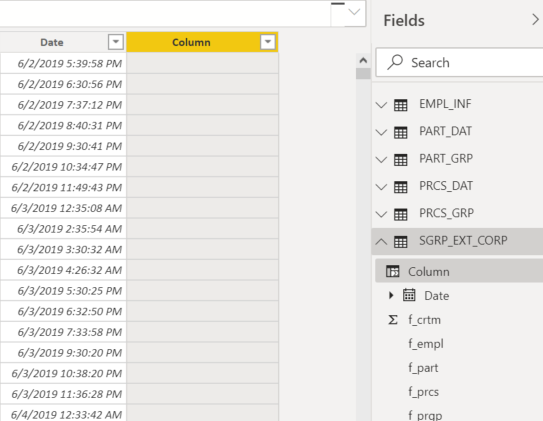
Task: Select the cell 6/3/2019 5:30:25 PM
Action: 63,291
